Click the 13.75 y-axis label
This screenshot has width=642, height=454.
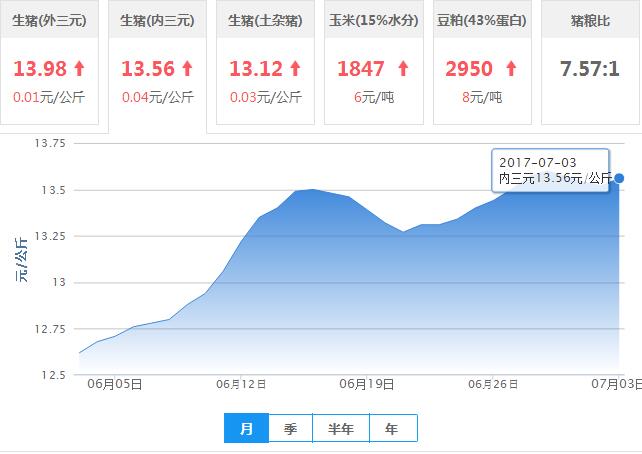click(50, 143)
